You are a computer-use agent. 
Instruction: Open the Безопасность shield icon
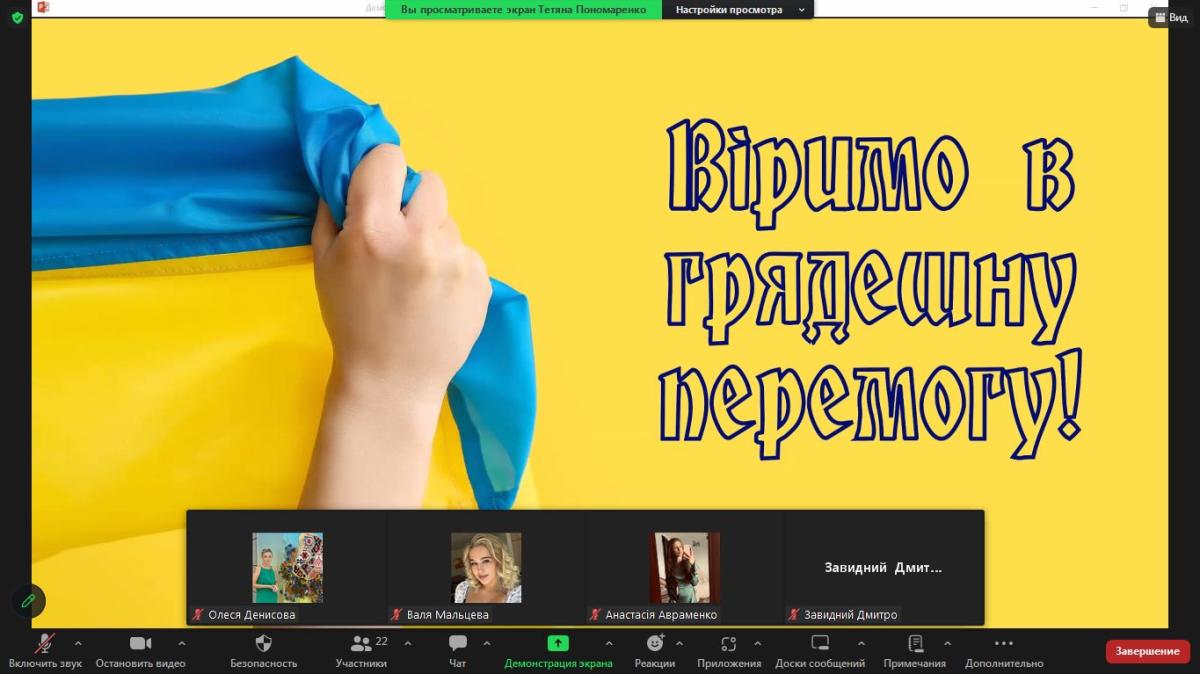[263, 643]
